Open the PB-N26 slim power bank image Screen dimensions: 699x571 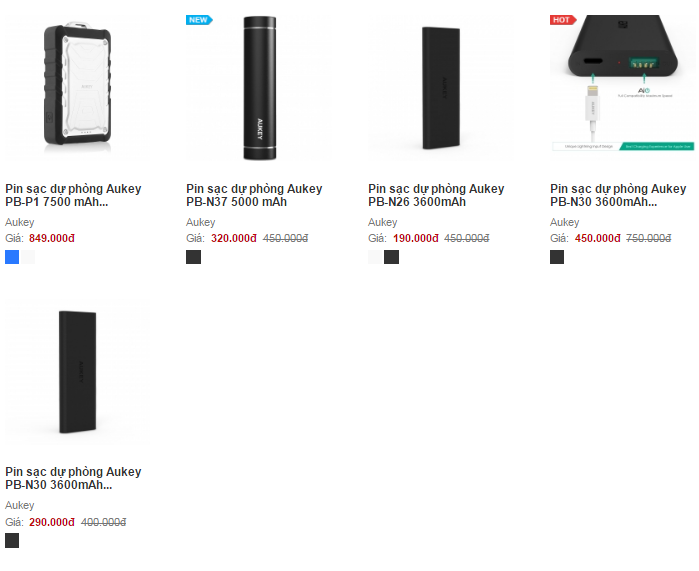441,87
